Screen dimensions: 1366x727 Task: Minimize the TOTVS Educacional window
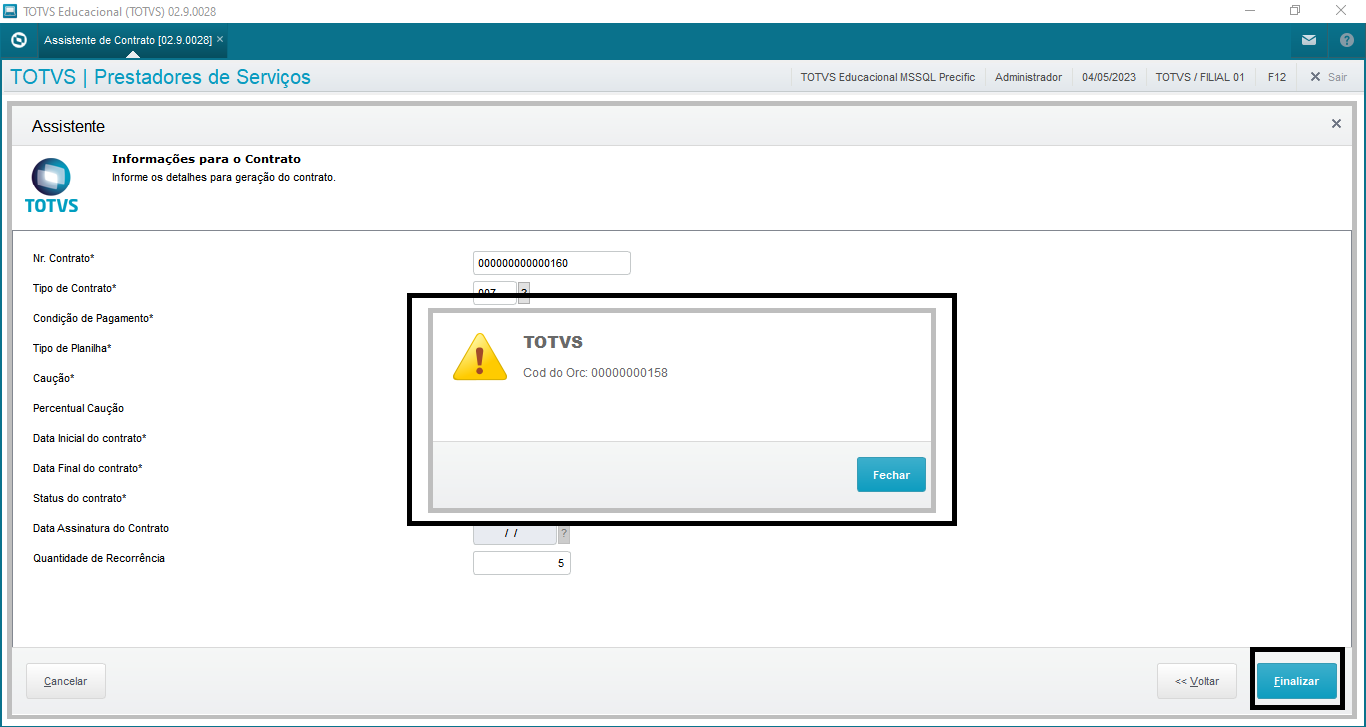1249,11
